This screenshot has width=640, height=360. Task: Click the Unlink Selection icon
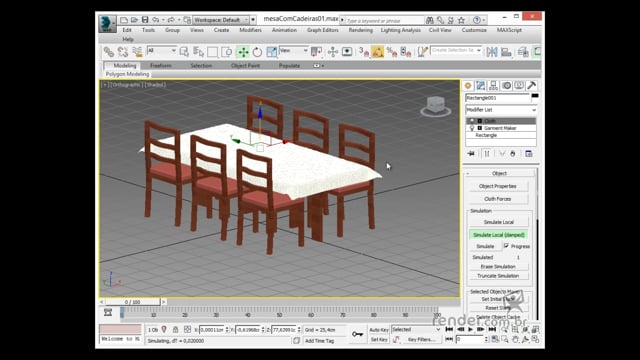click(122, 52)
